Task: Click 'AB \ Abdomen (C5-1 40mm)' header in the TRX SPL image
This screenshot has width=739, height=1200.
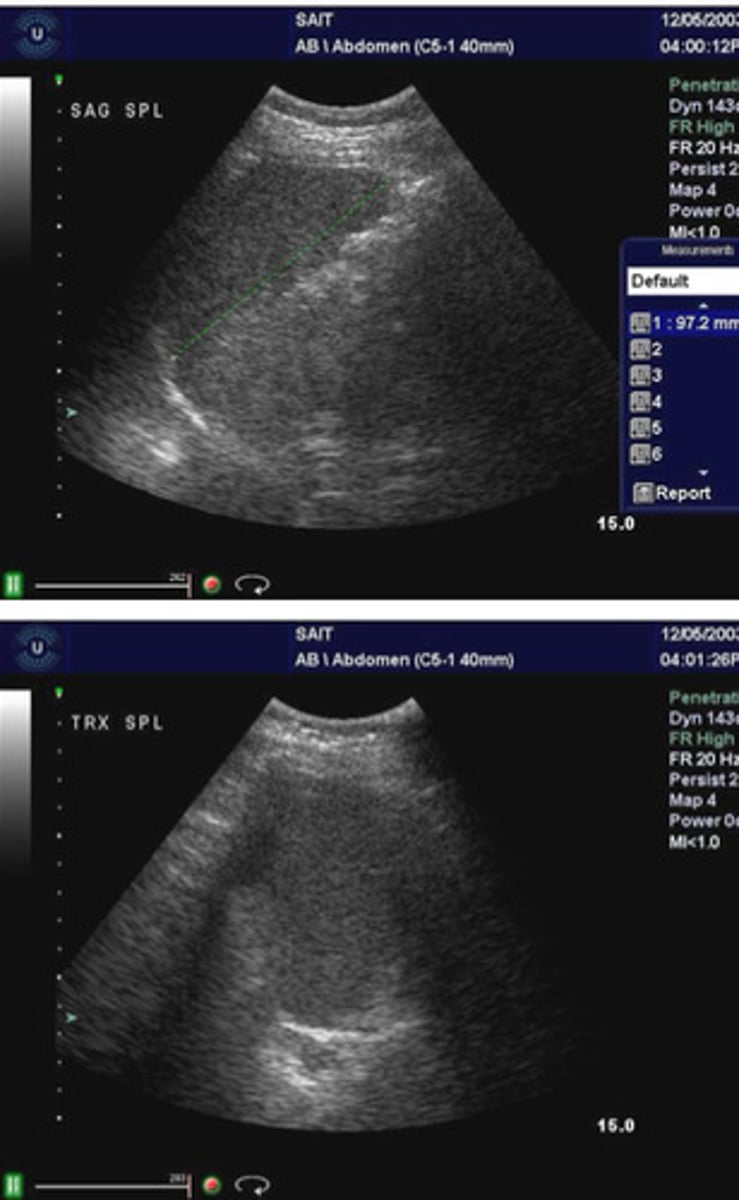Action: pos(404,660)
